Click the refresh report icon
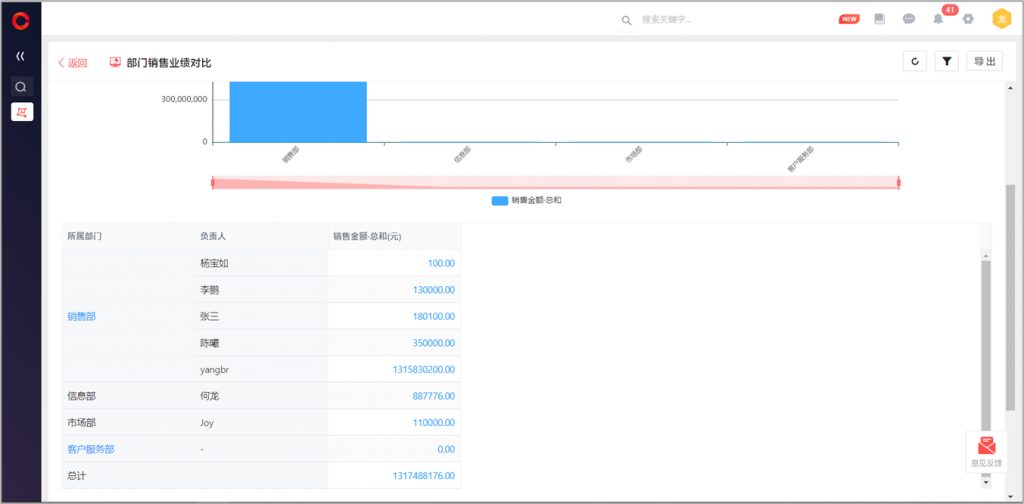 click(x=914, y=62)
